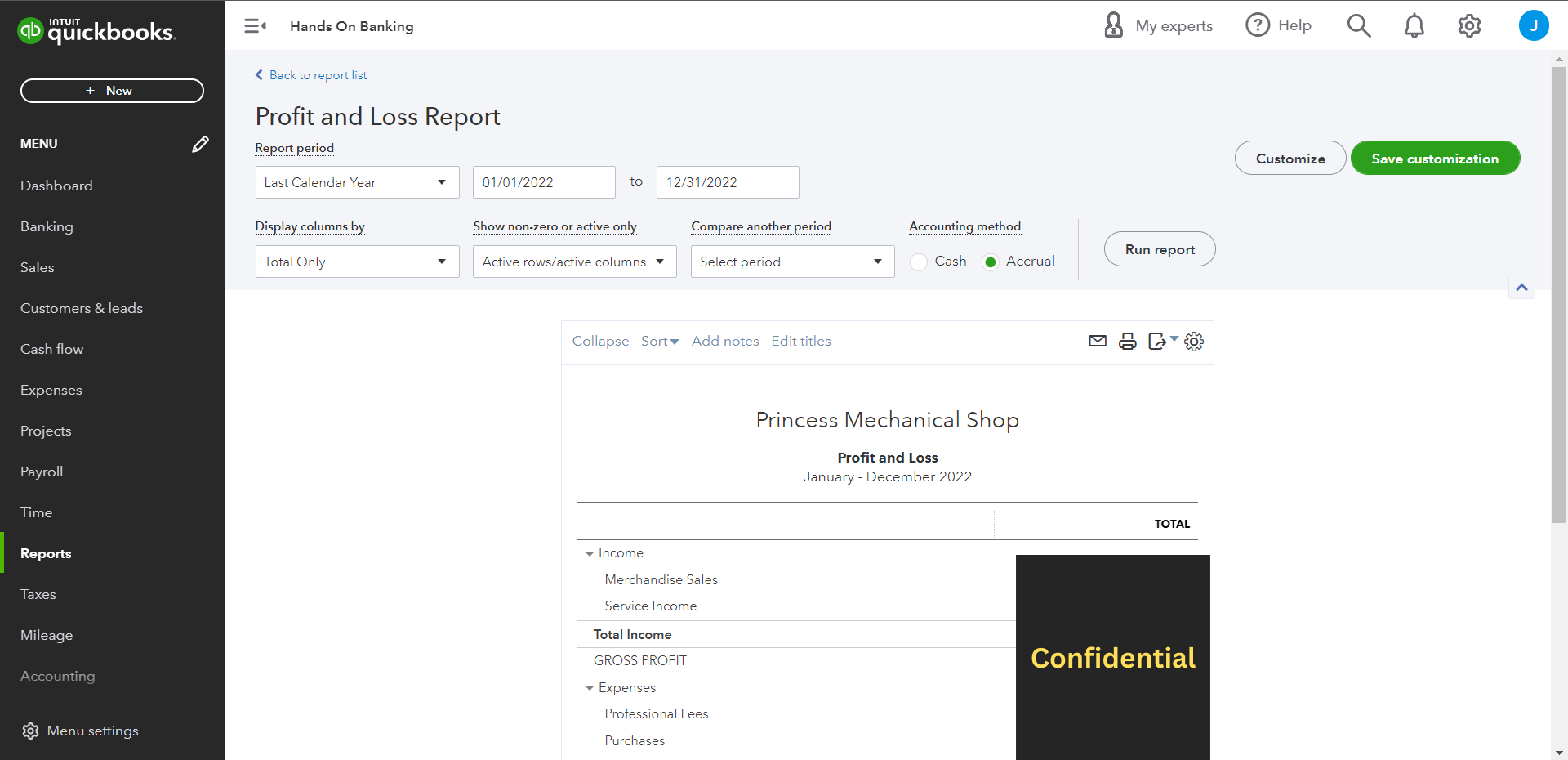Click the start date 01/01/2022 field
Image resolution: width=1568 pixels, height=760 pixels.
(x=543, y=182)
